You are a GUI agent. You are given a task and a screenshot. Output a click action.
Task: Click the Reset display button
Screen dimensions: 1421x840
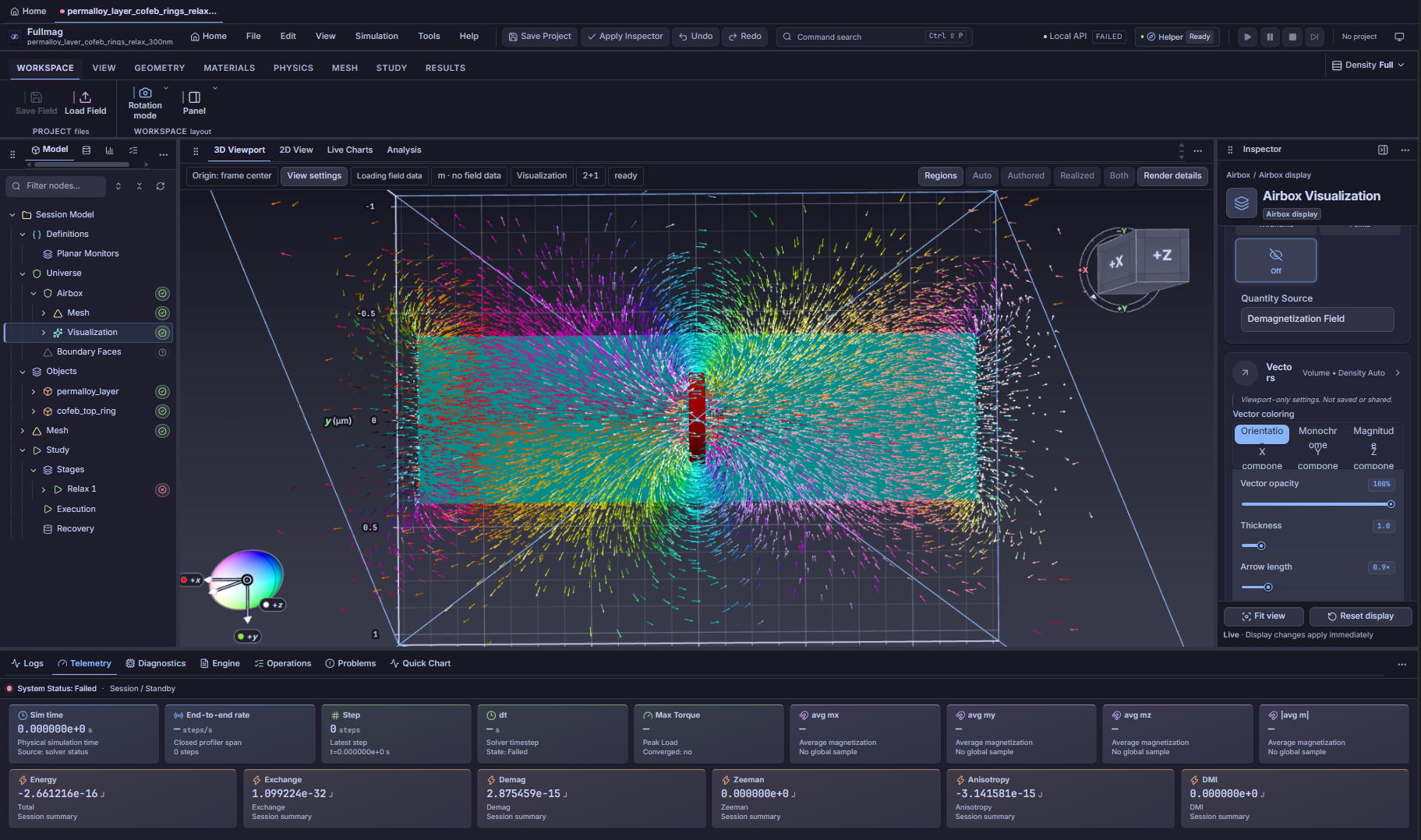click(1360, 616)
